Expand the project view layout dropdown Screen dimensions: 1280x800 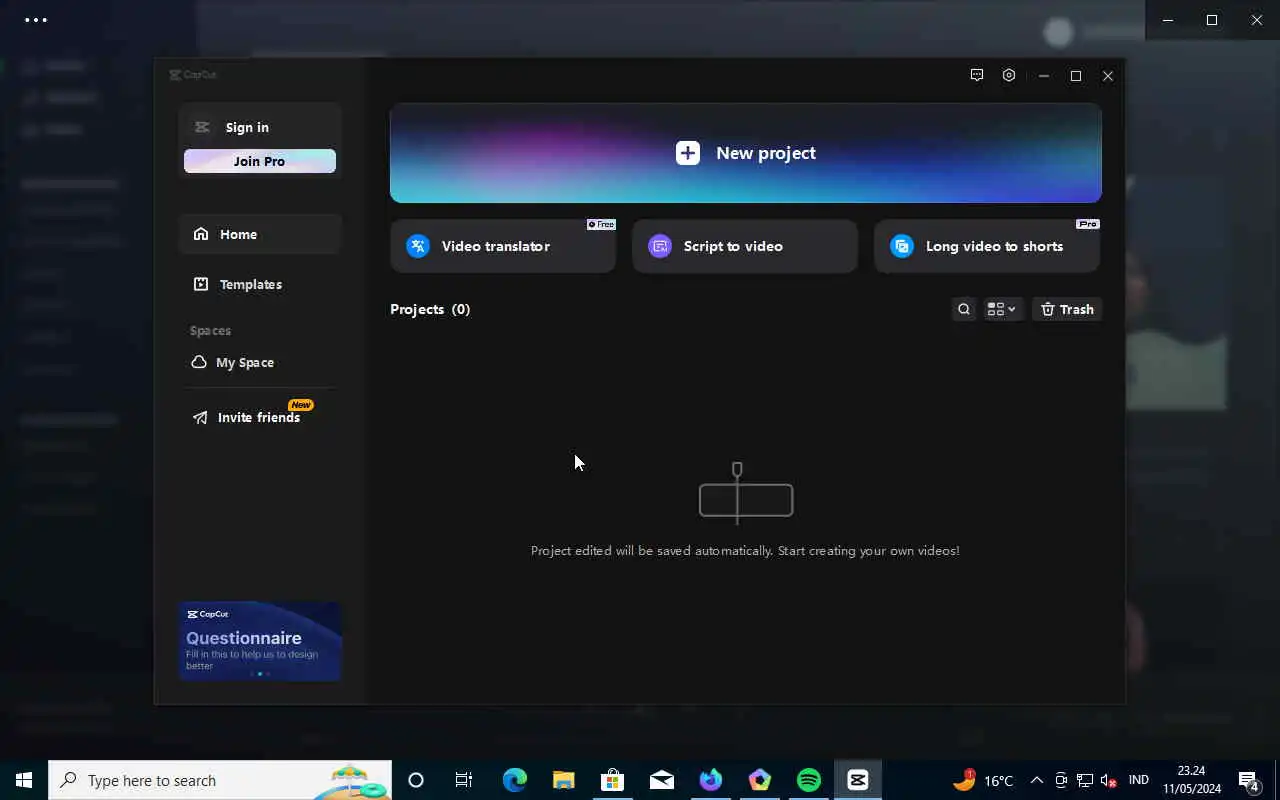pos(1002,309)
